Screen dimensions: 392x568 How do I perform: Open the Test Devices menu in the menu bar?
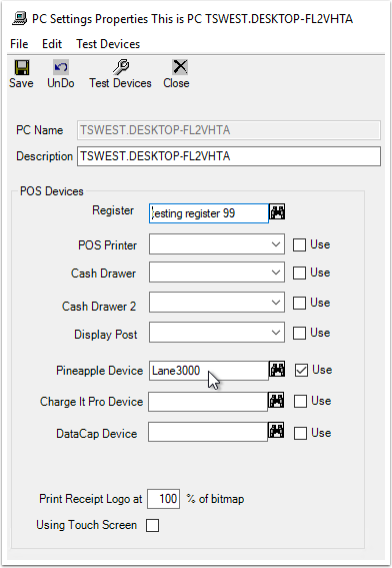(x=108, y=44)
